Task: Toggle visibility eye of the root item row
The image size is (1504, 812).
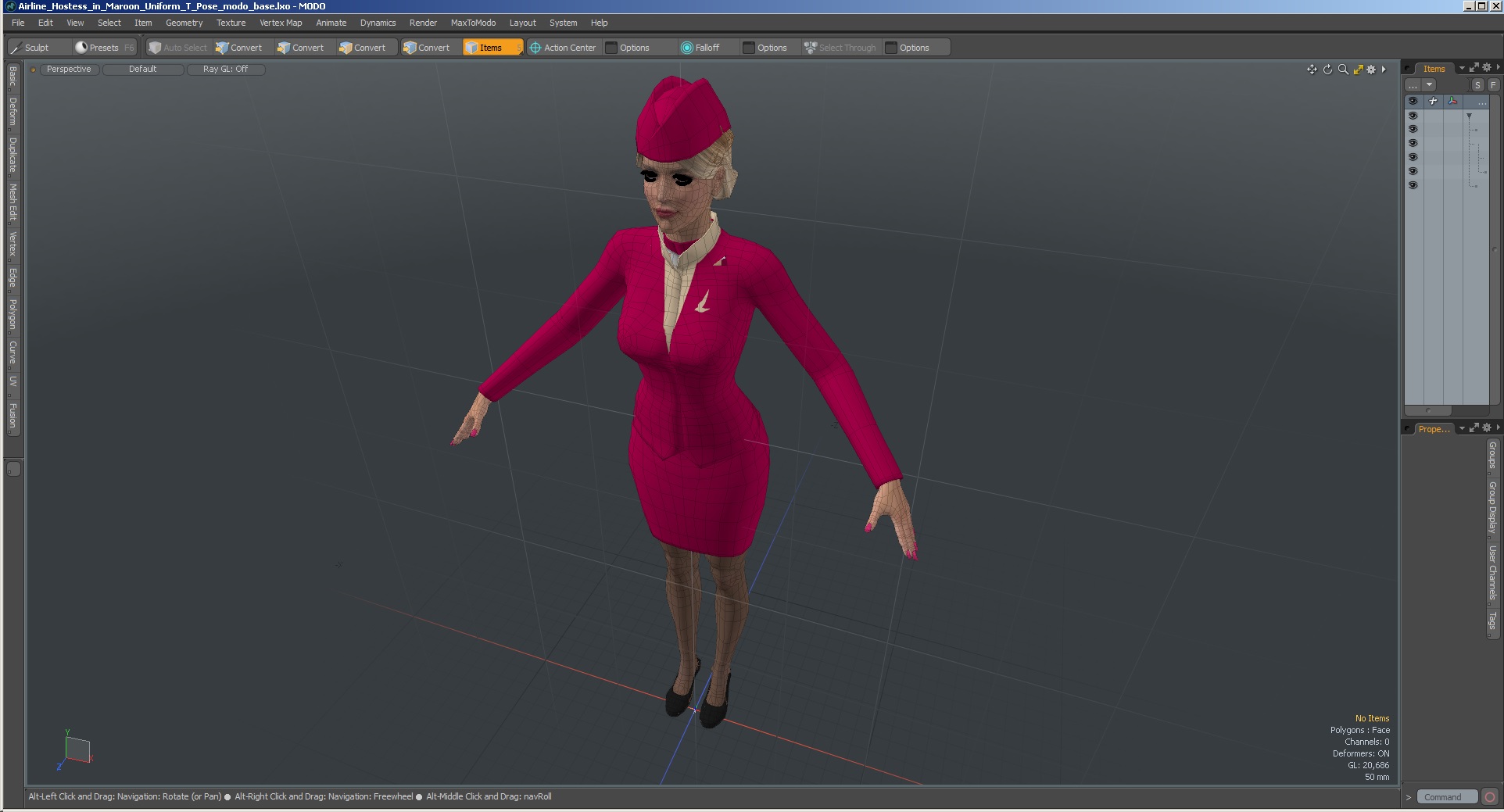Action: 1413,116
